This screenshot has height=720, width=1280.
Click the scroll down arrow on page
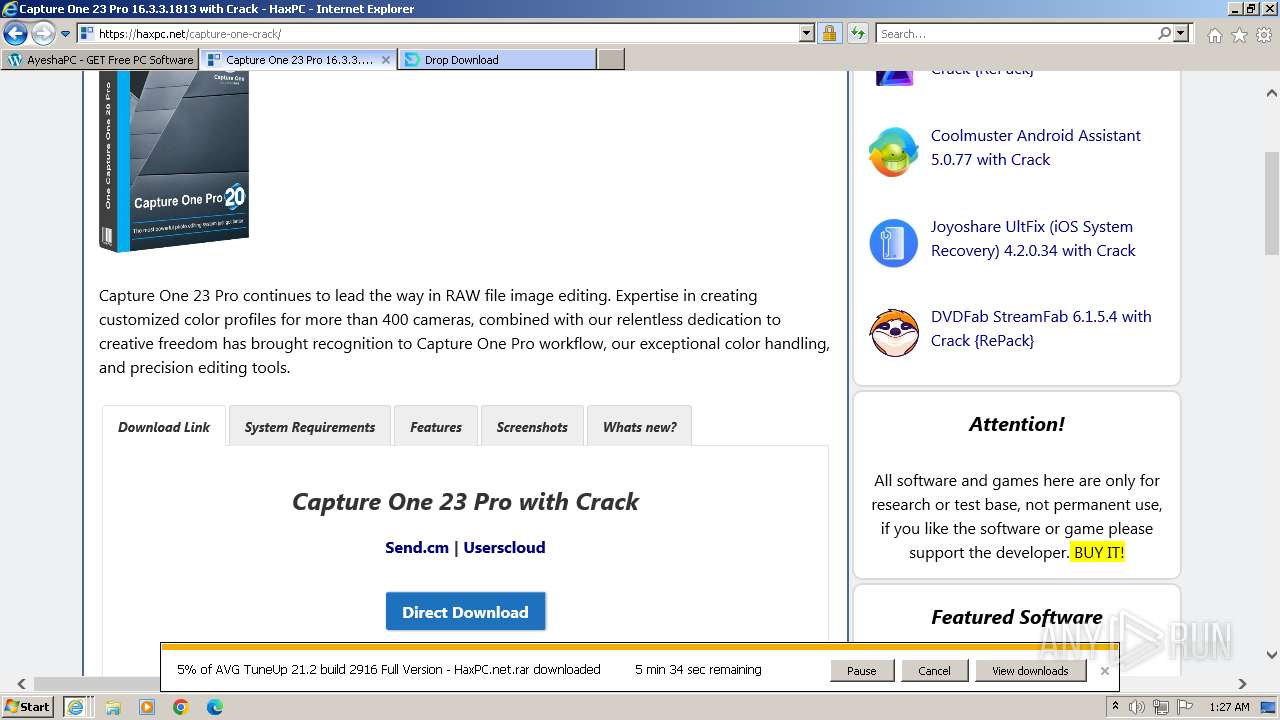1271,656
